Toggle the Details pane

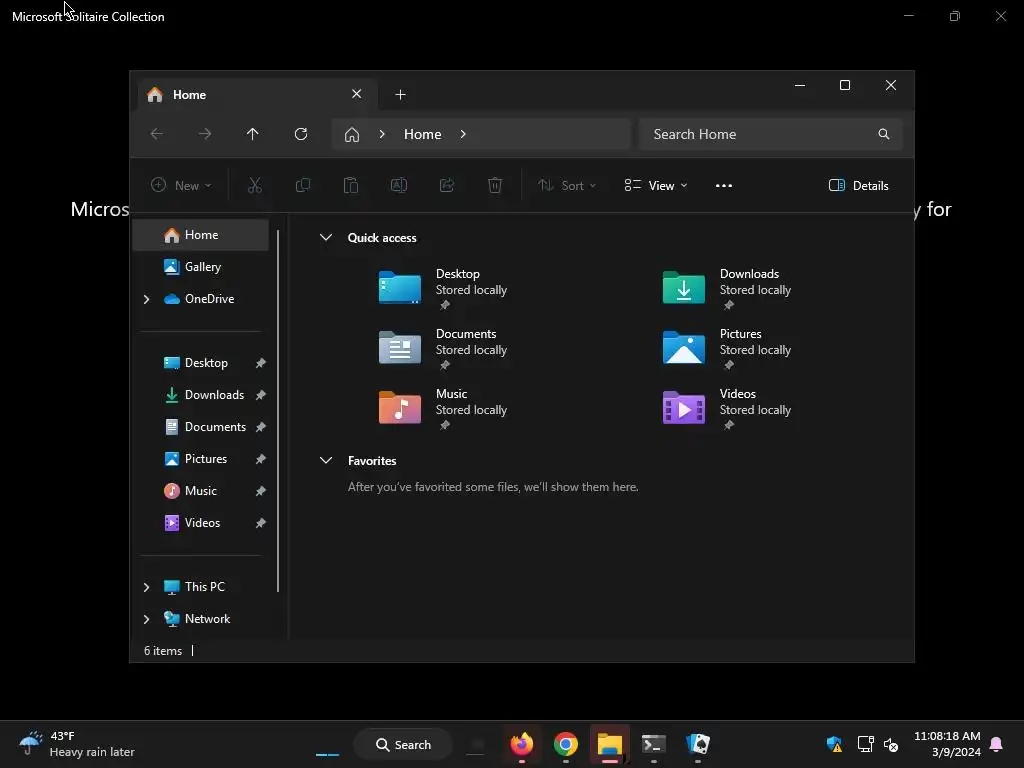coord(858,185)
